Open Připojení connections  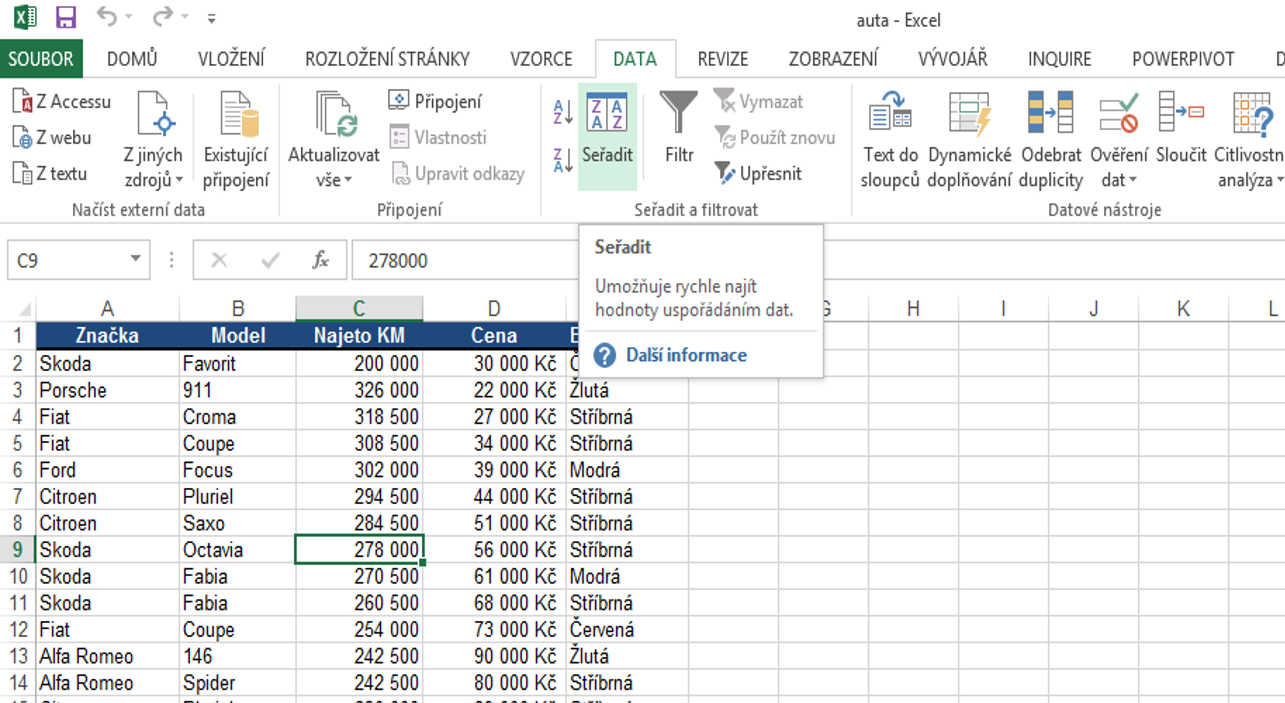point(435,102)
